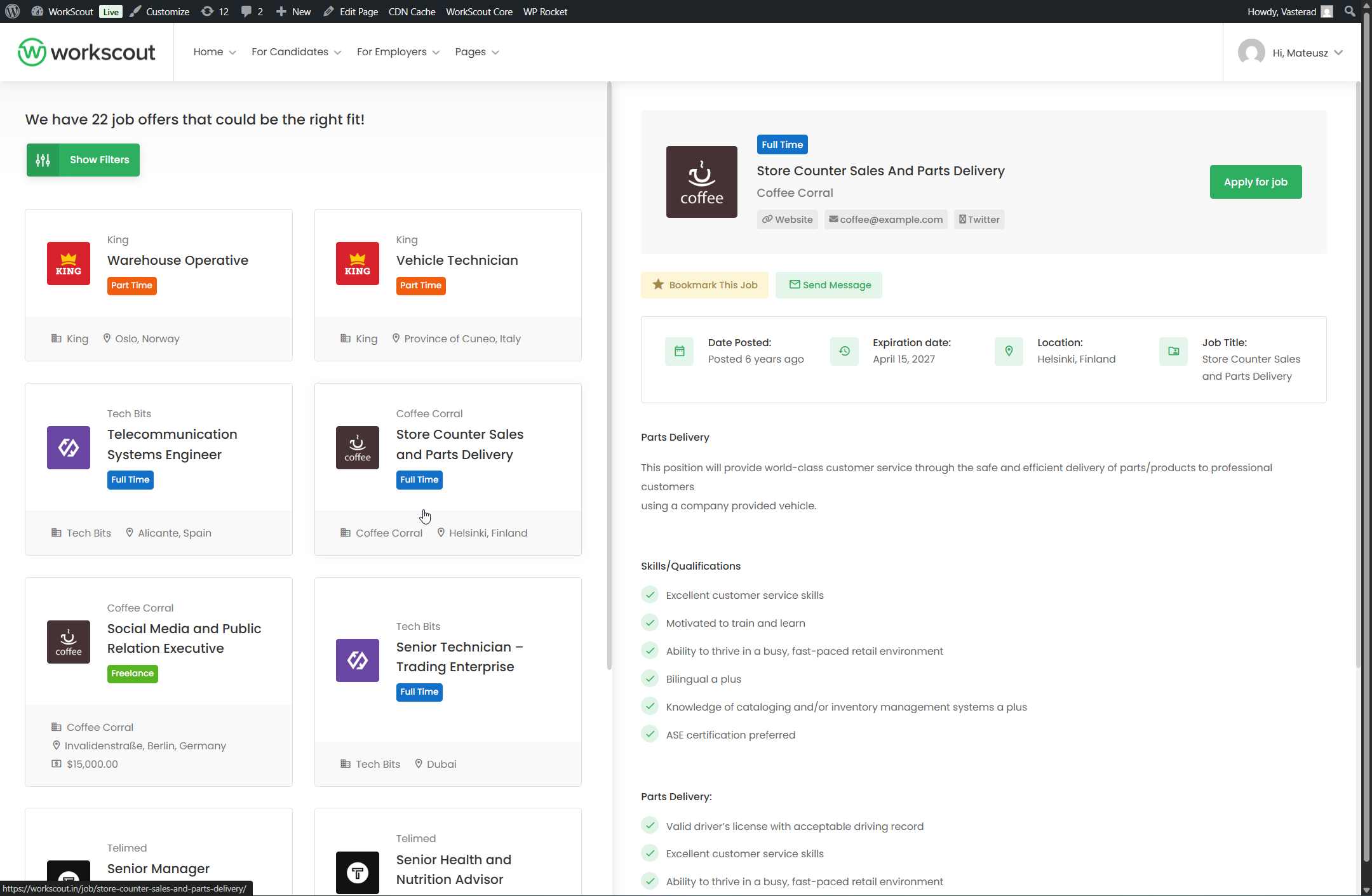Click Oslo, Norway location text
The height and width of the screenshot is (896, 1372).
[x=147, y=339]
